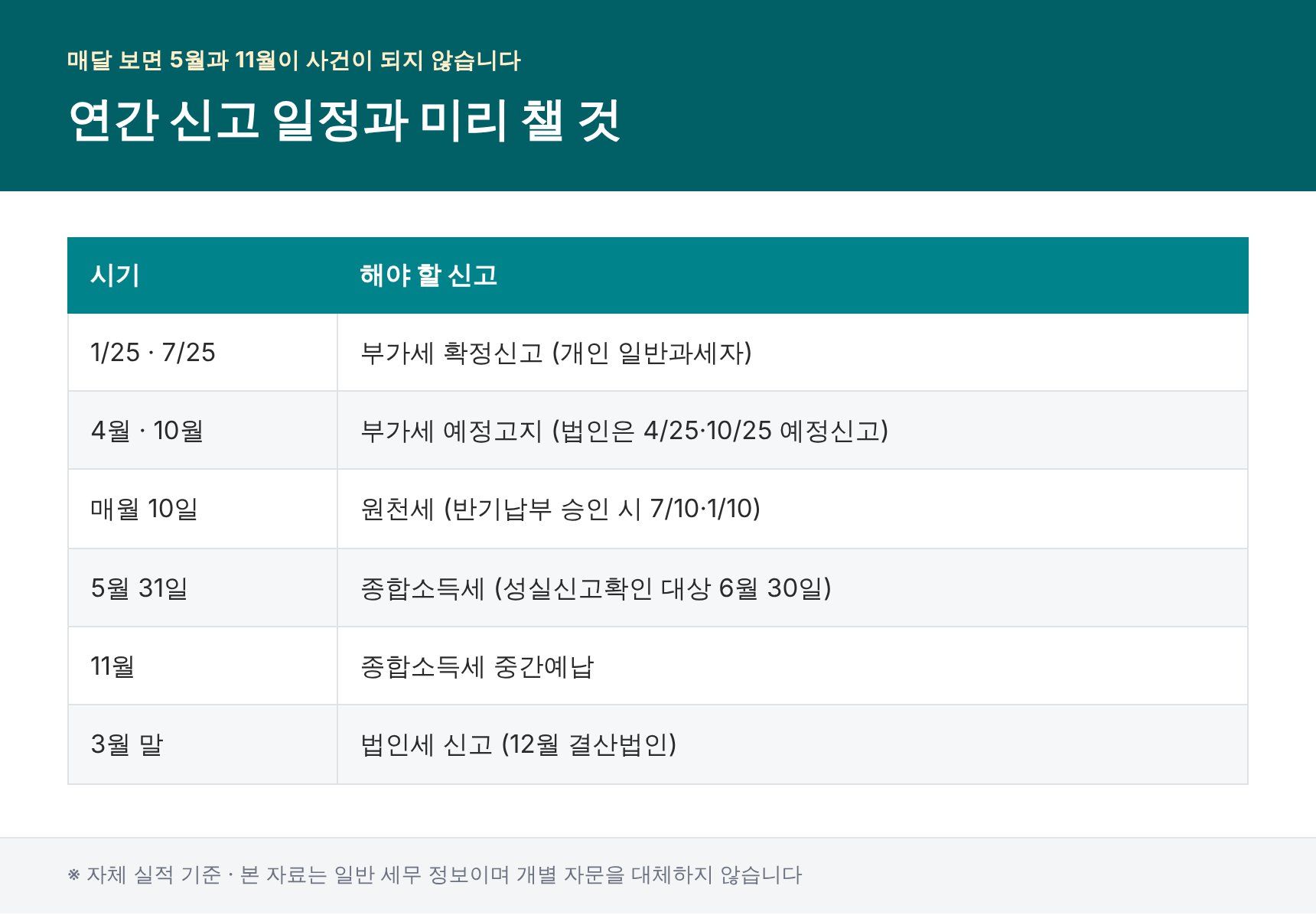Click the '매월 10일' date cell

point(203,509)
